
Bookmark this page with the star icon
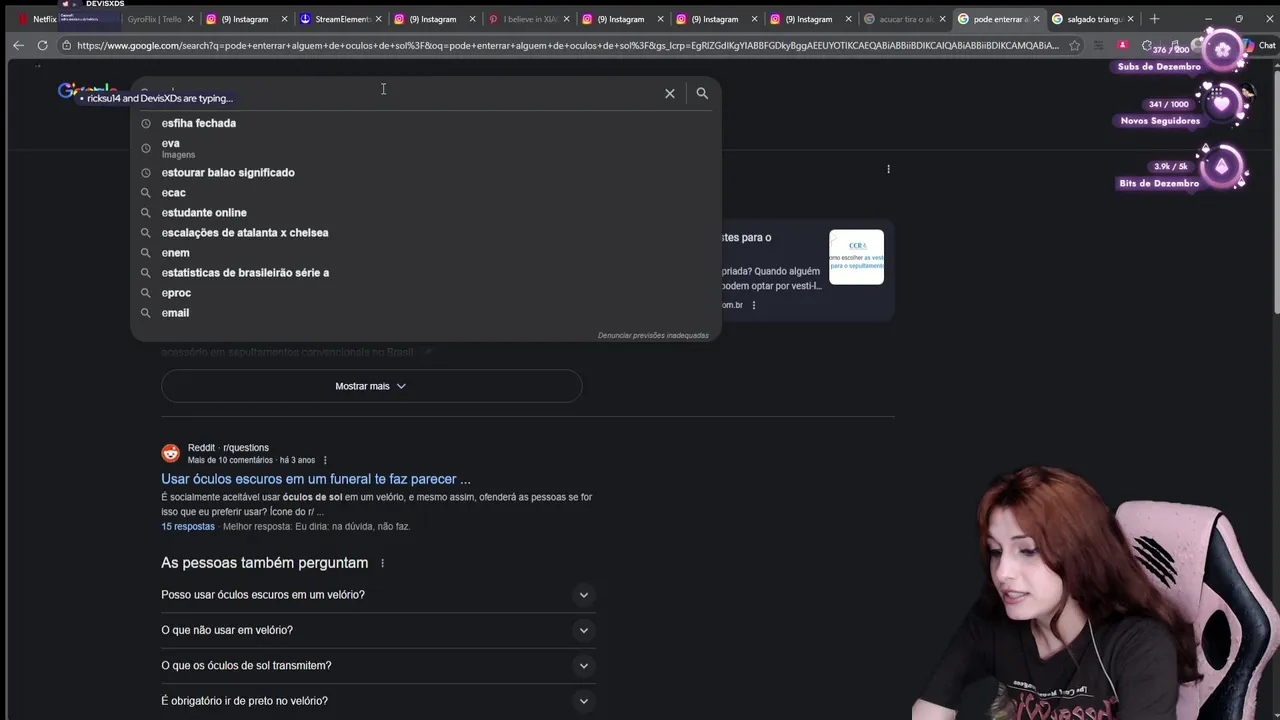click(1074, 45)
